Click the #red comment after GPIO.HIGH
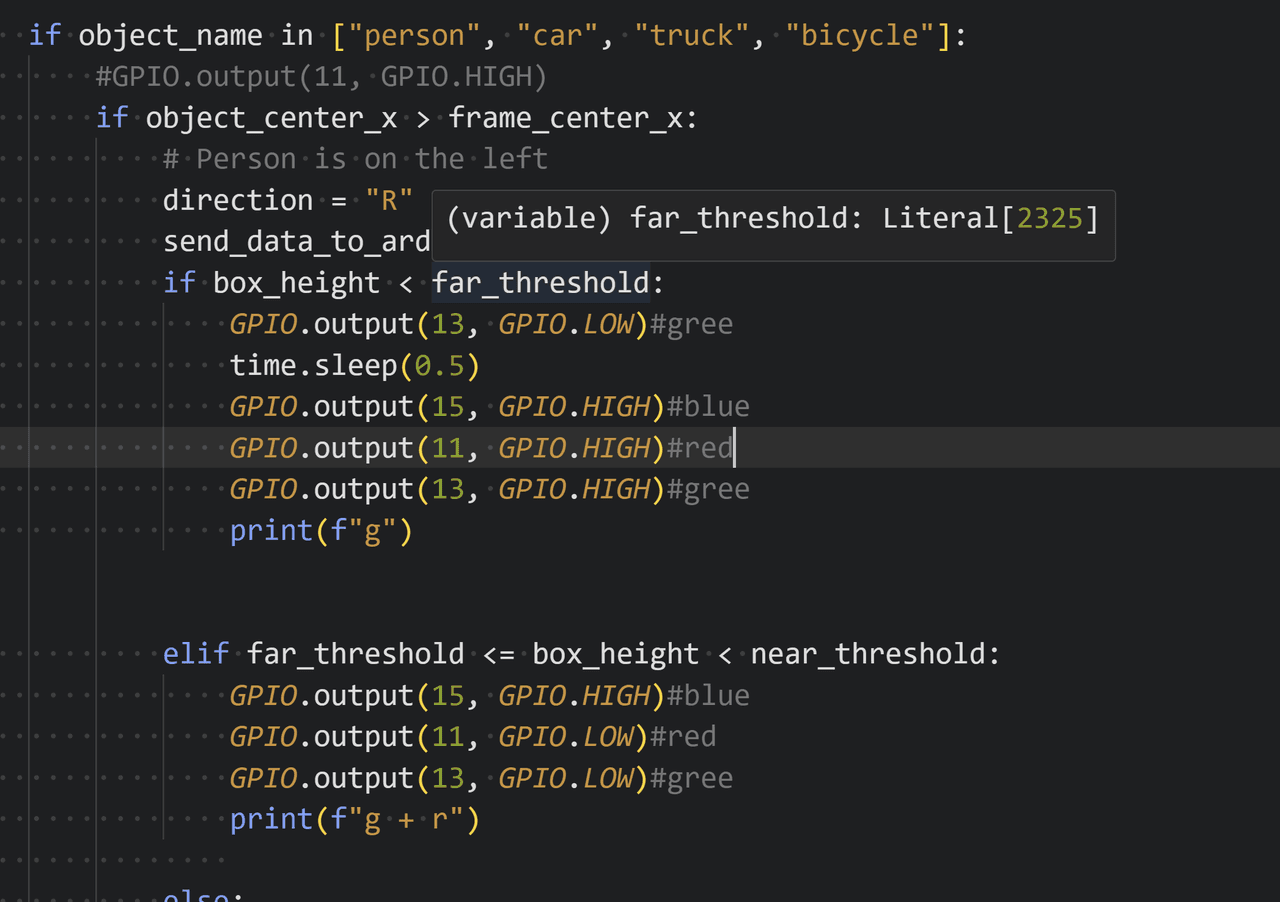The height and width of the screenshot is (902, 1280). [x=700, y=448]
